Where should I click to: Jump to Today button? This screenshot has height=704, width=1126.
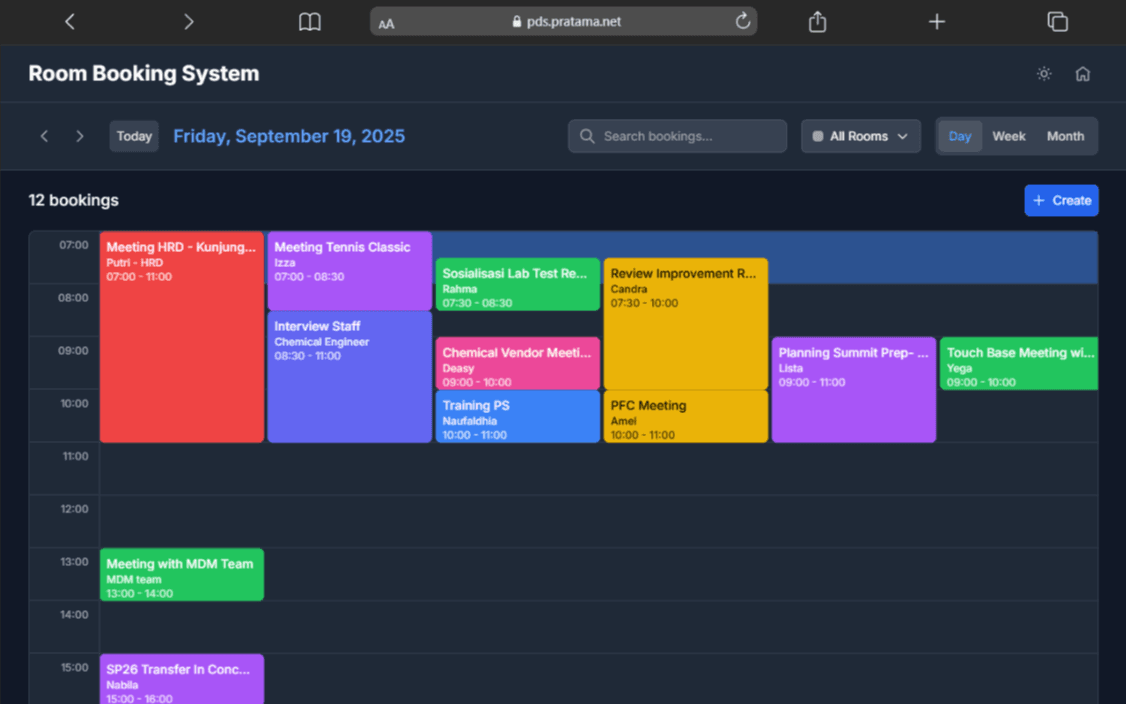point(134,136)
